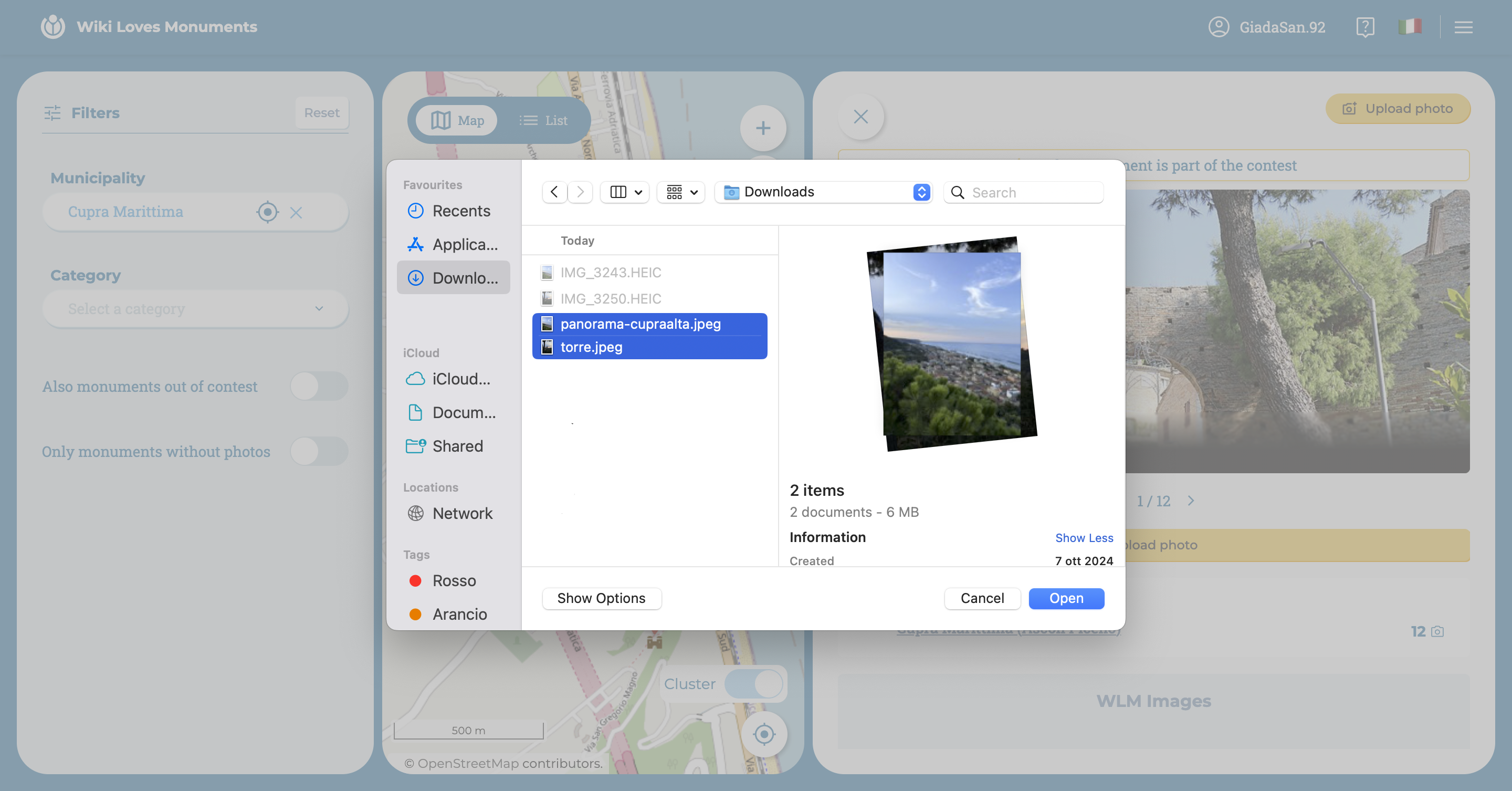Click the locate-me icon on map
This screenshot has height=791, width=1512.
[x=764, y=734]
